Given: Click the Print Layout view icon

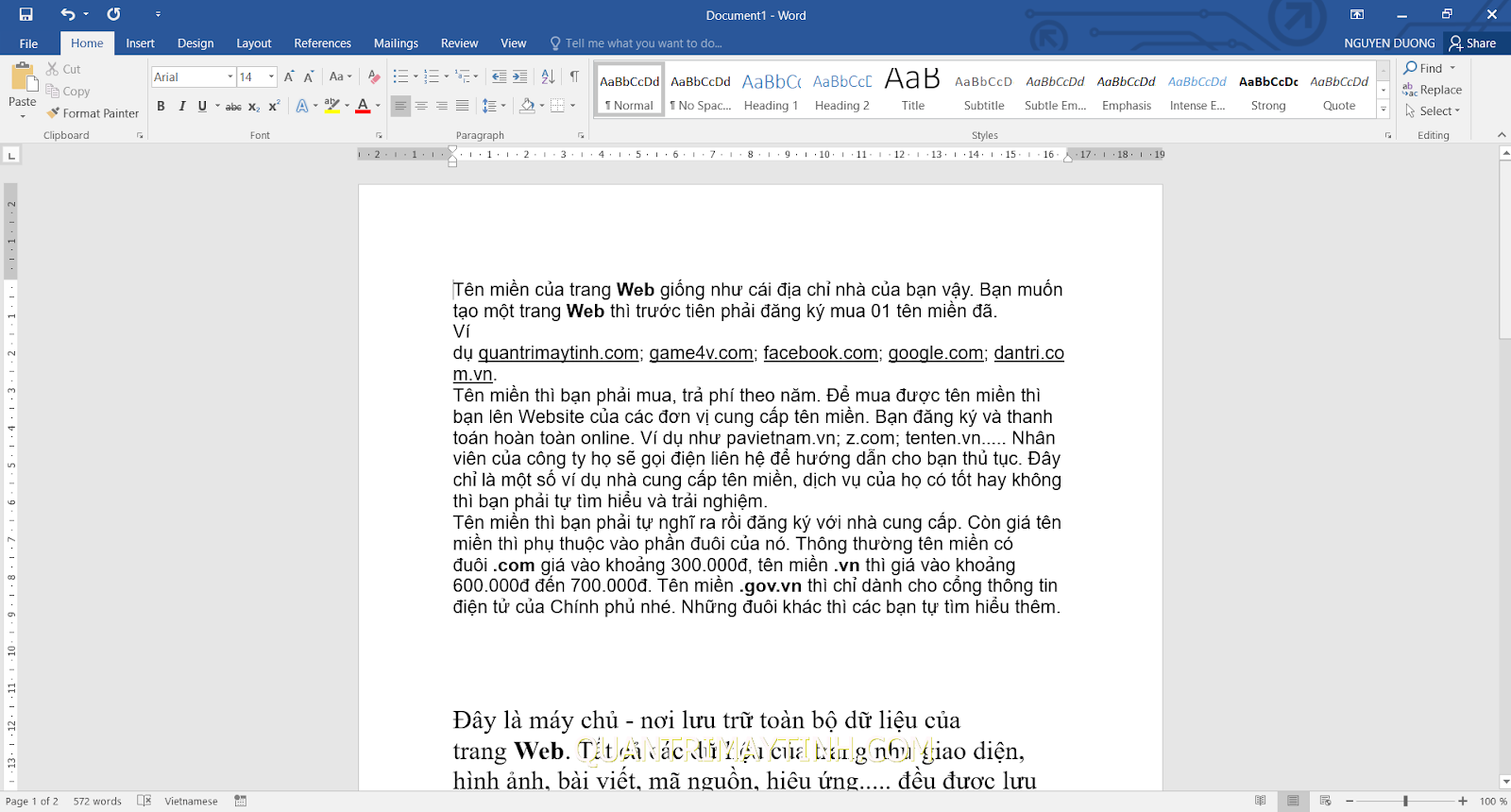Looking at the screenshot, I should click(x=1293, y=801).
